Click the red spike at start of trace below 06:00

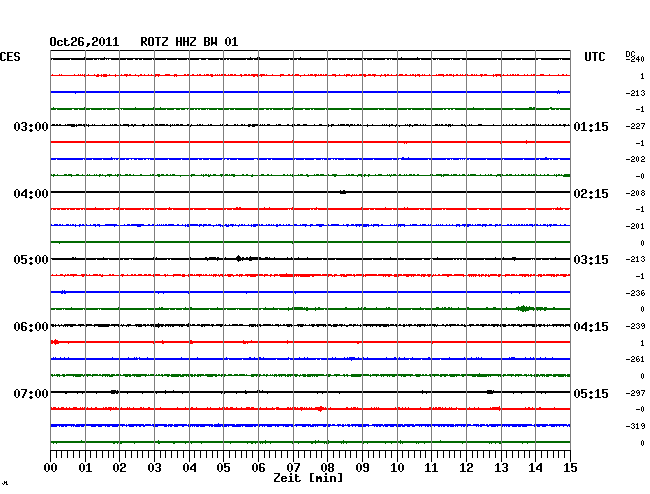(55, 342)
